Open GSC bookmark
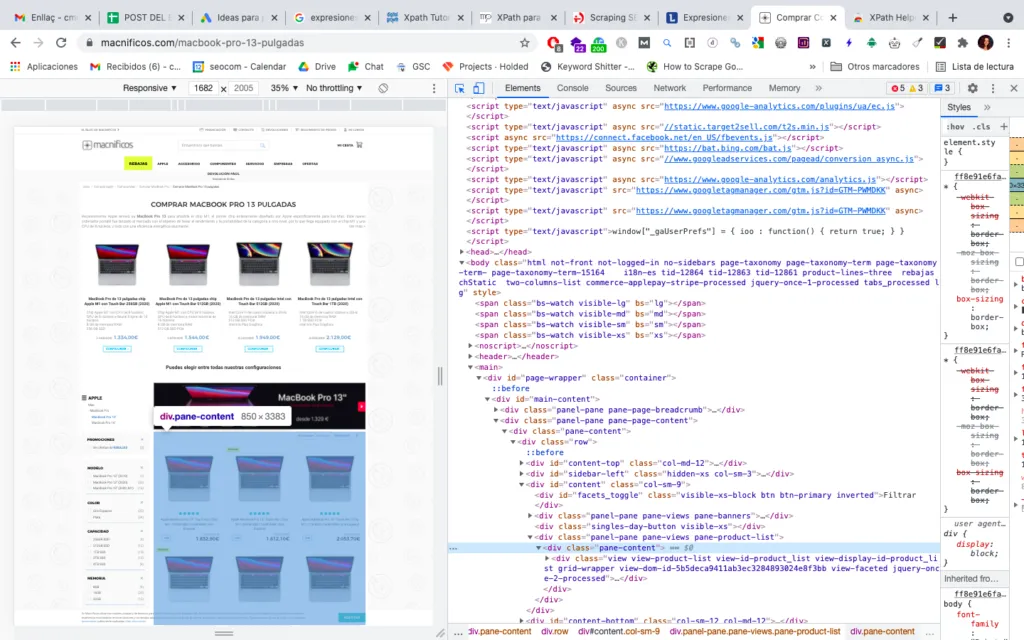Screen dimensions: 1024x640 [x=413, y=67]
